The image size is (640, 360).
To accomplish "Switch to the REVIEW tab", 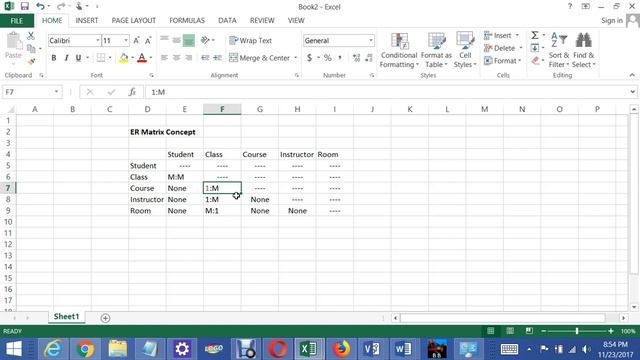I will [262, 20].
